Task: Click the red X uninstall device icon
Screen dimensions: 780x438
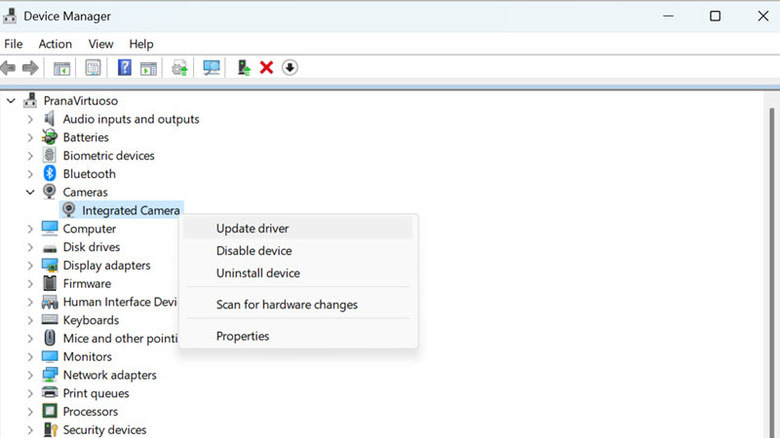Action: [x=266, y=68]
